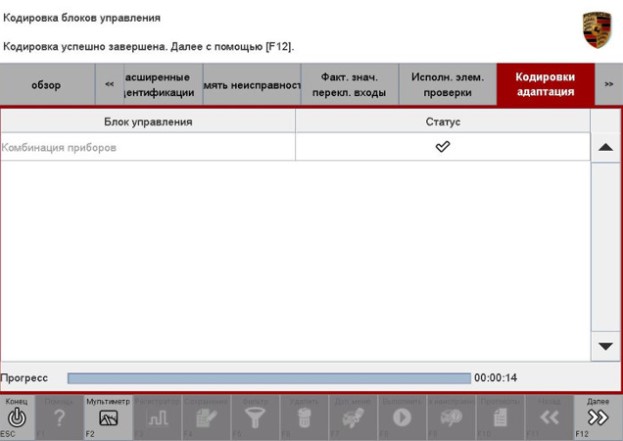Click the trash bin delete icon
Viewport: 623px width, 441px height.
[307, 417]
